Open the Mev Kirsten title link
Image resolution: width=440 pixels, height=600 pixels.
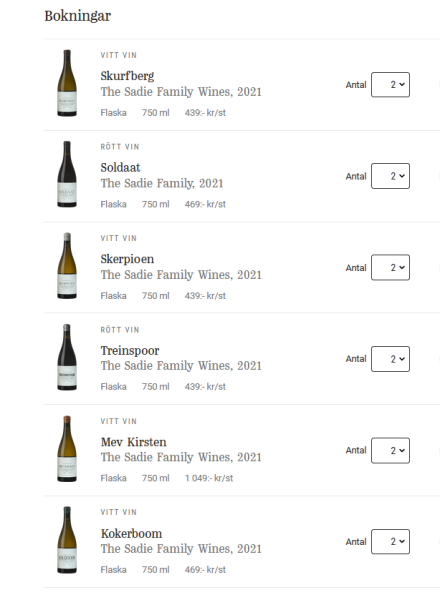[x=134, y=442]
